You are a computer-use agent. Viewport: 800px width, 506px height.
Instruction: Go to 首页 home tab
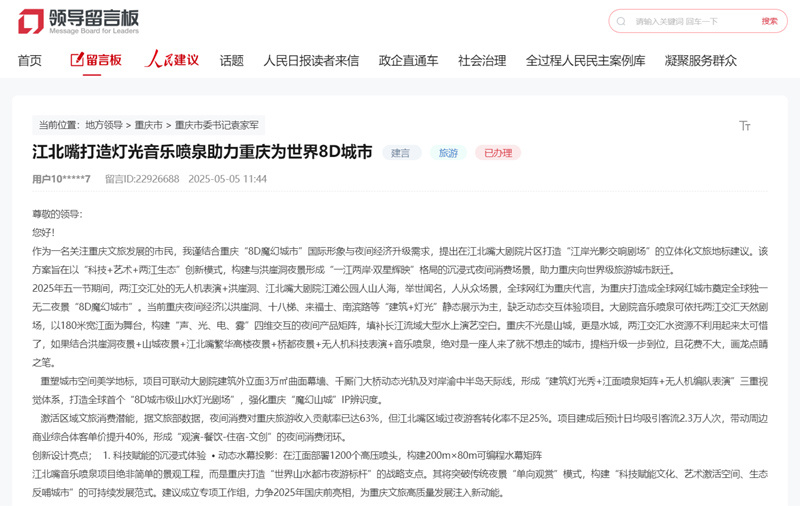[x=30, y=60]
